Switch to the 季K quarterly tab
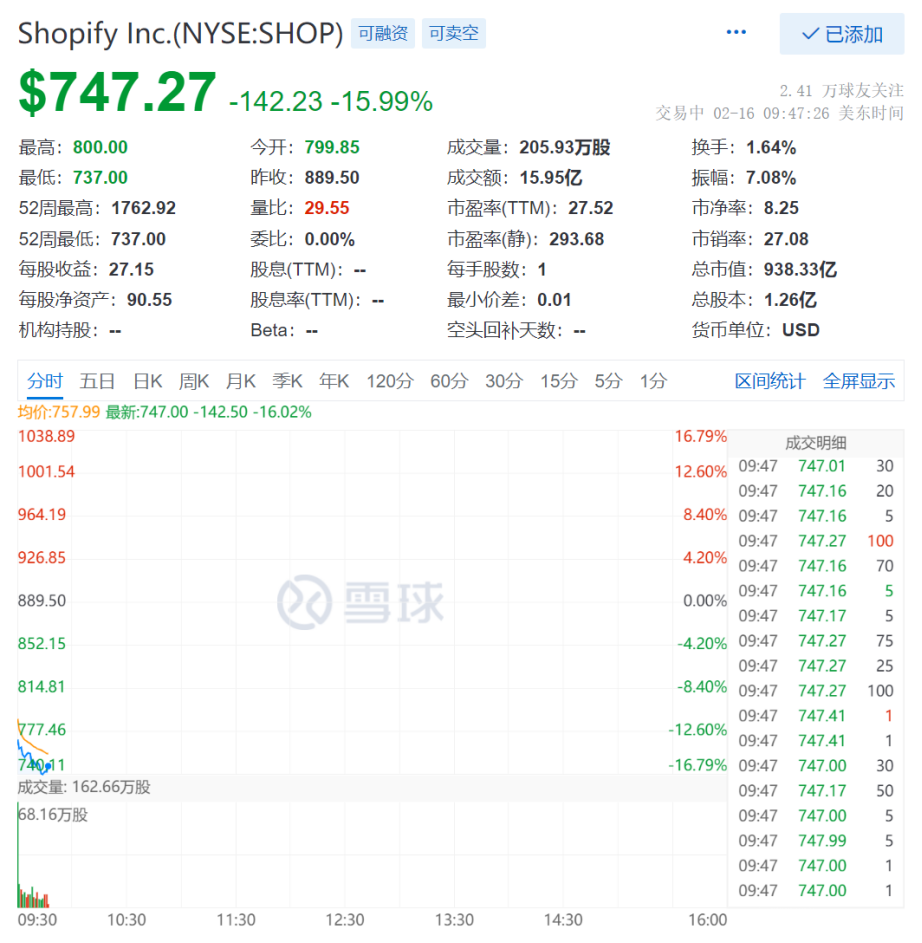 click(287, 381)
